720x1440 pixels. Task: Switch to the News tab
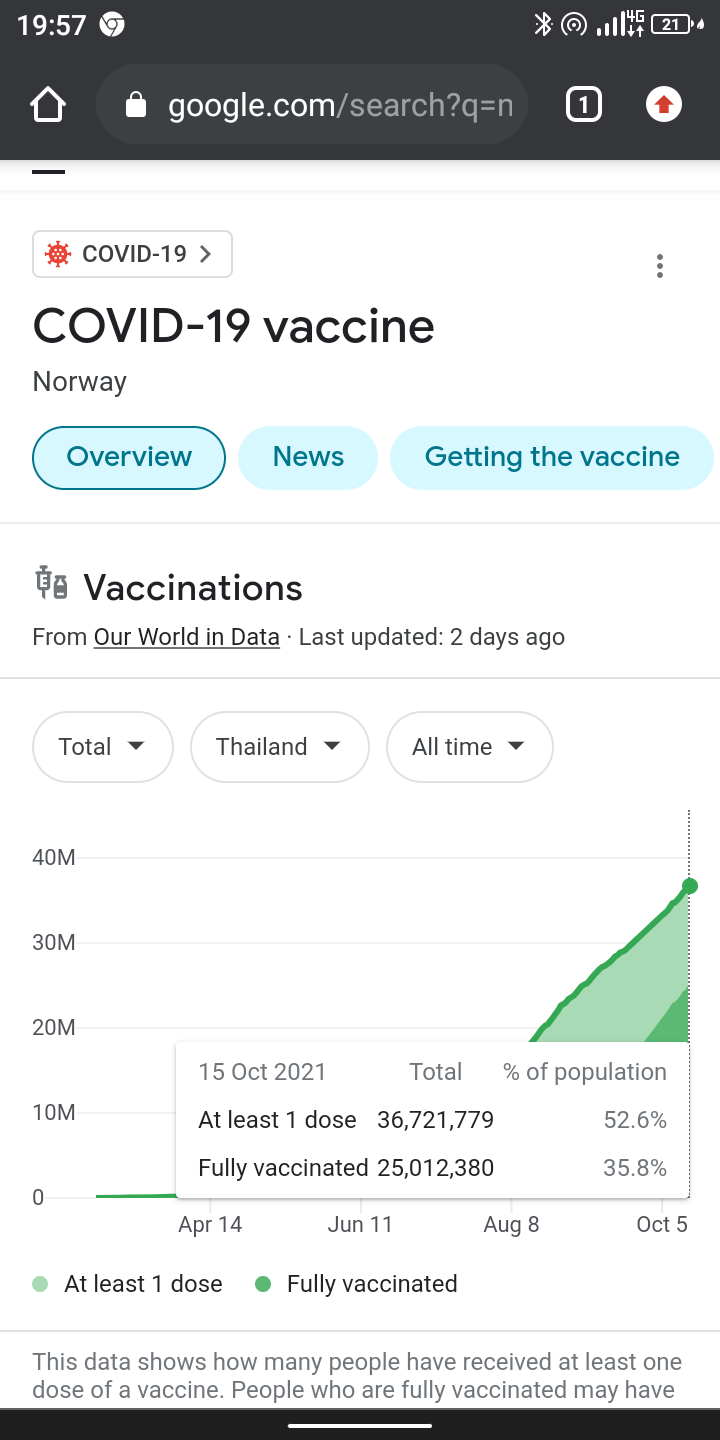click(308, 457)
